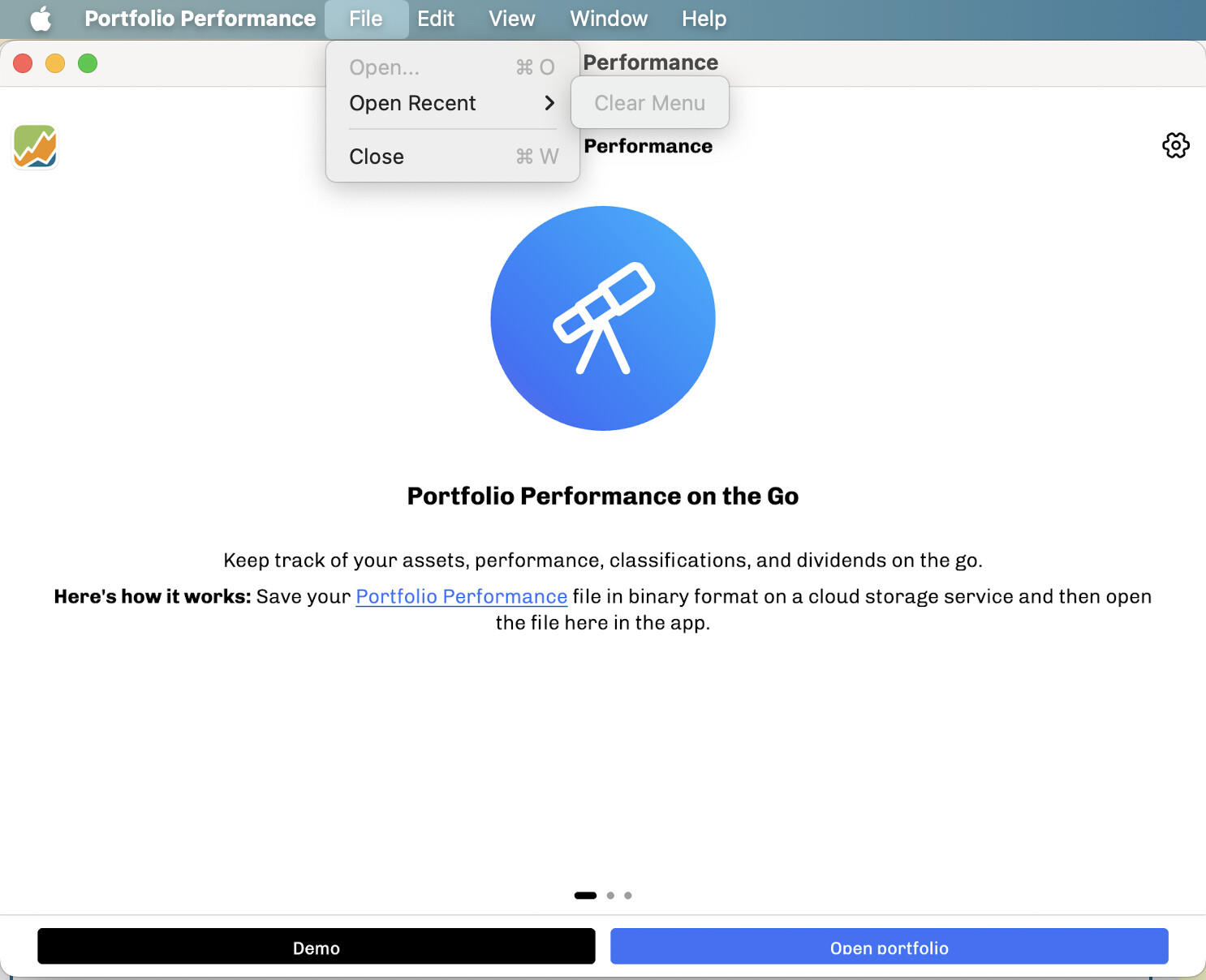Click the red close window button

[23, 63]
